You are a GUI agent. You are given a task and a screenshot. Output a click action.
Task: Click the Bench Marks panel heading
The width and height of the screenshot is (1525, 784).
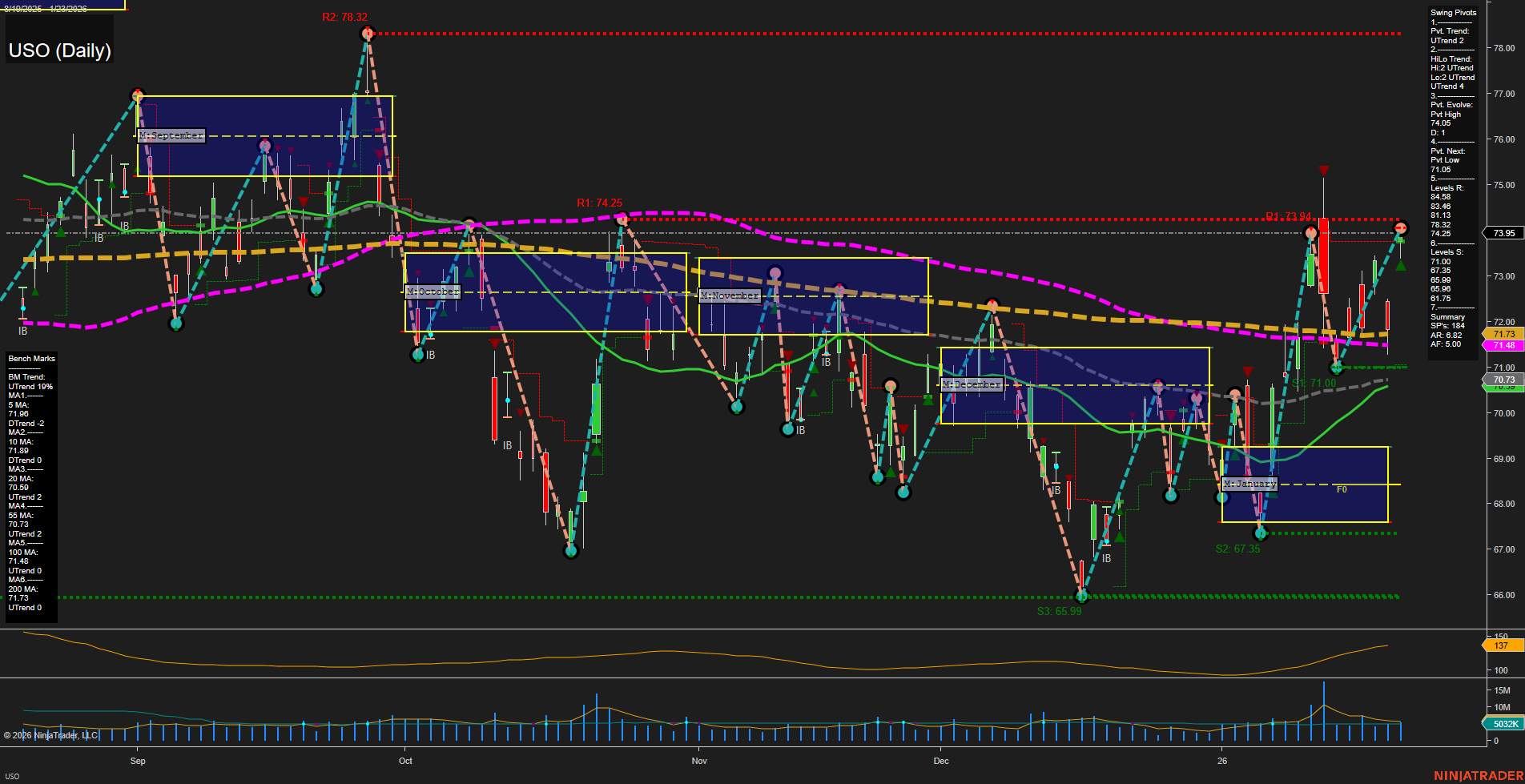point(32,359)
